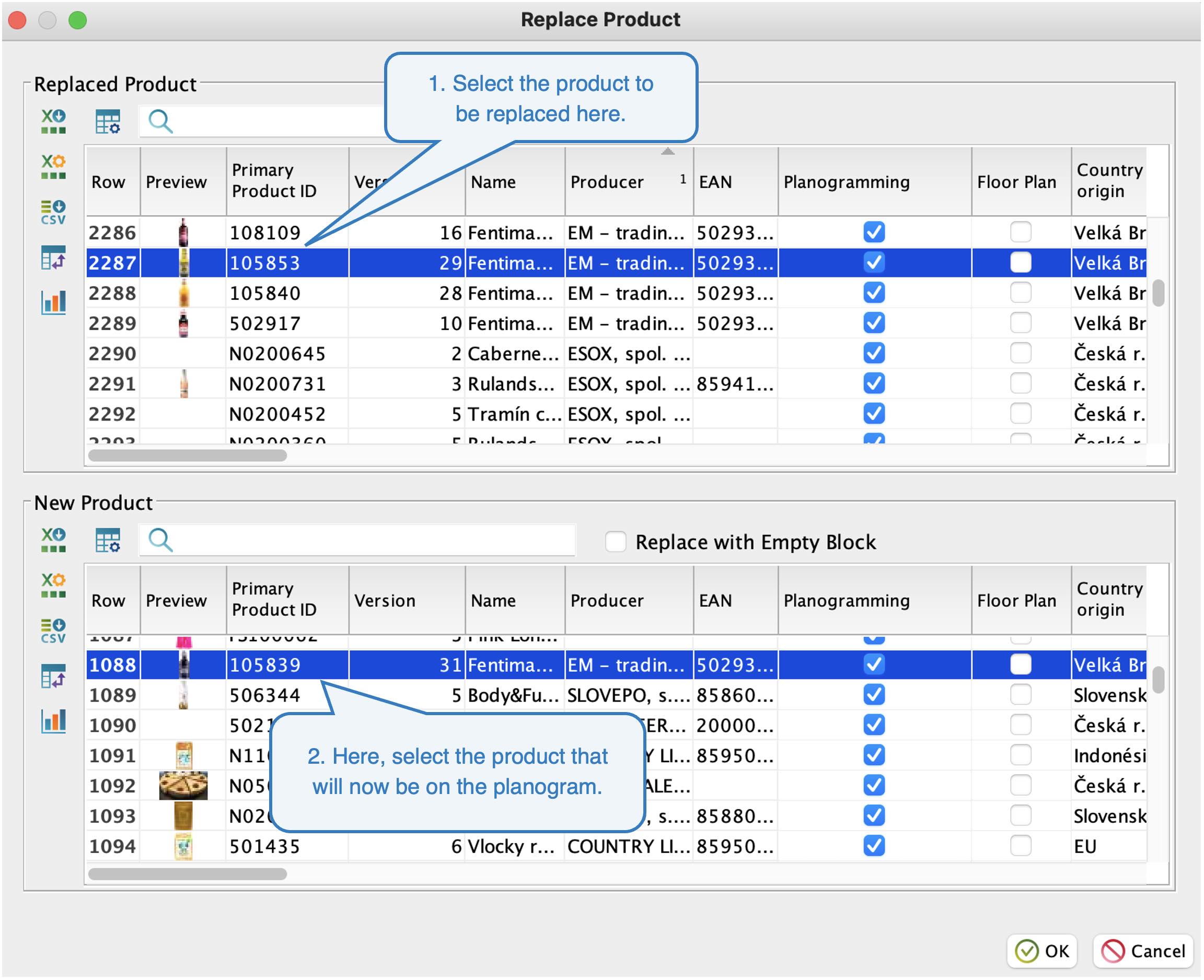Export Replaced Product table to CSV
1204x980 pixels.
tap(54, 212)
